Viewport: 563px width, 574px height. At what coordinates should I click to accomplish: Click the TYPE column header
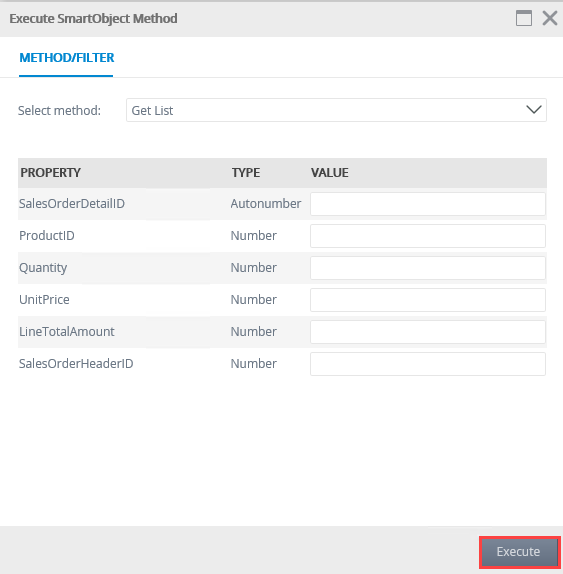[246, 173]
